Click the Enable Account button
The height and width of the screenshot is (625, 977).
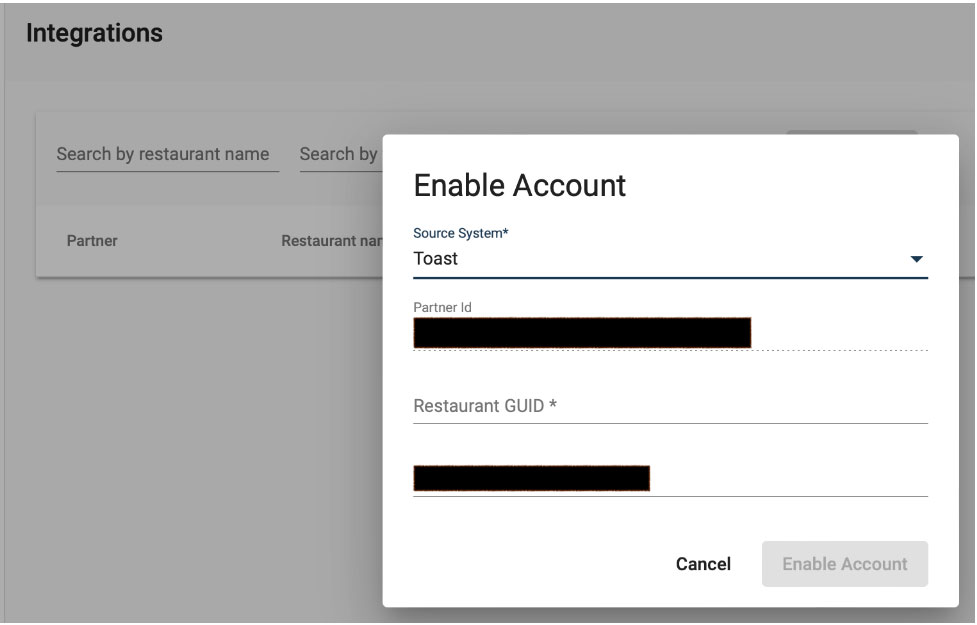(844, 564)
